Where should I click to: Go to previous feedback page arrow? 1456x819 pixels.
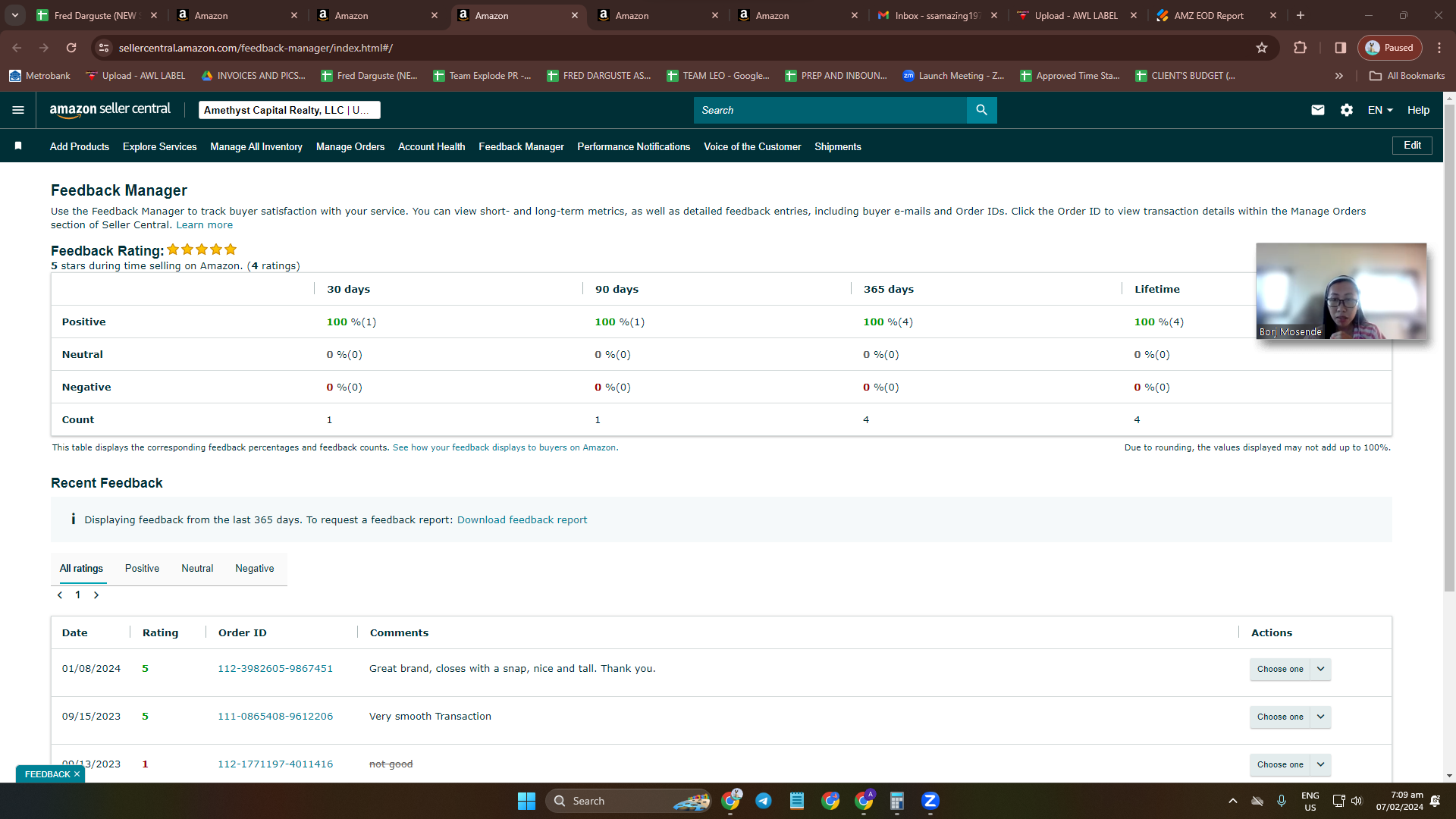(60, 595)
